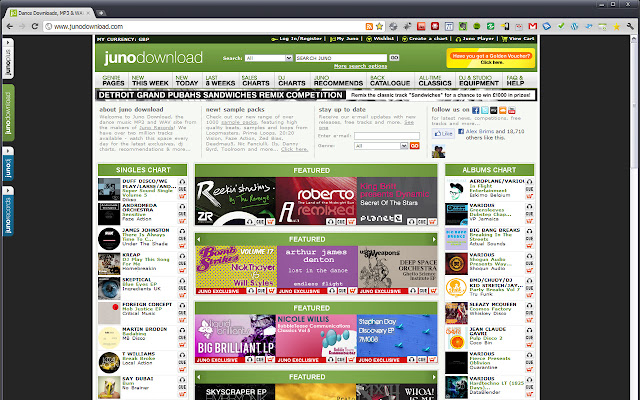Viewport: 640px width, 400px height.
Task: Show next items in second Featured carousel
Action: pos(434,239)
